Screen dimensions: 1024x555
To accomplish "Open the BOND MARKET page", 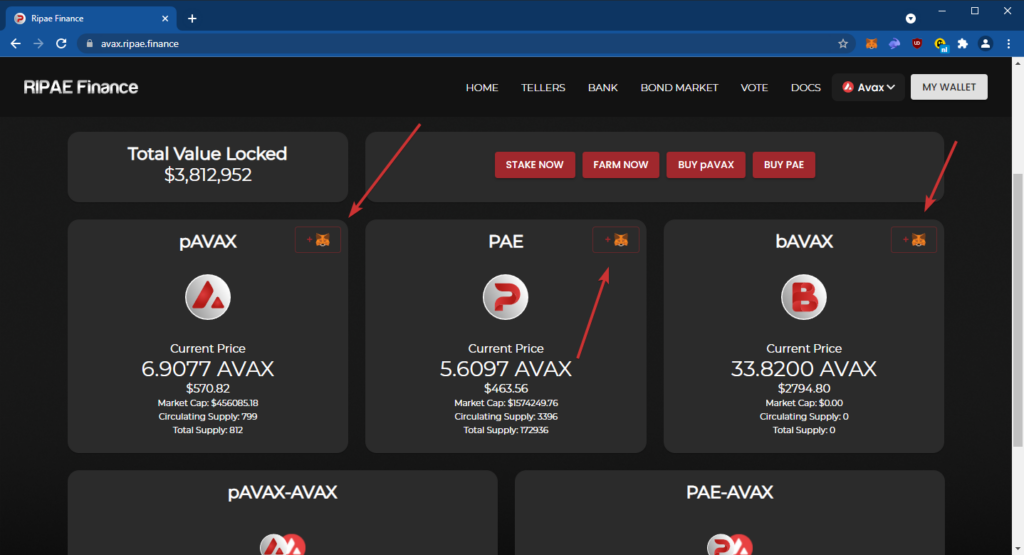I will pos(679,87).
